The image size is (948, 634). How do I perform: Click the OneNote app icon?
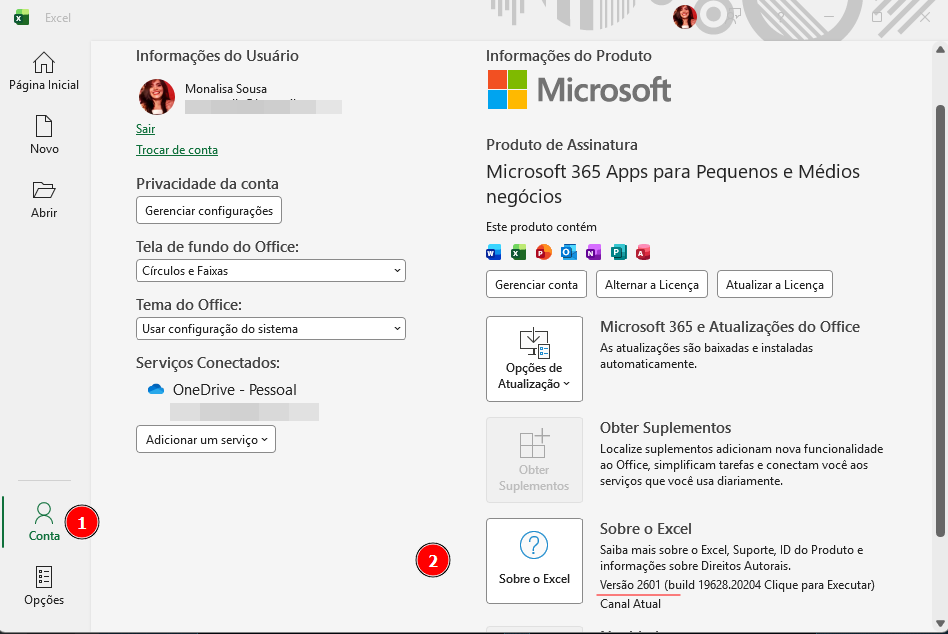pos(593,252)
